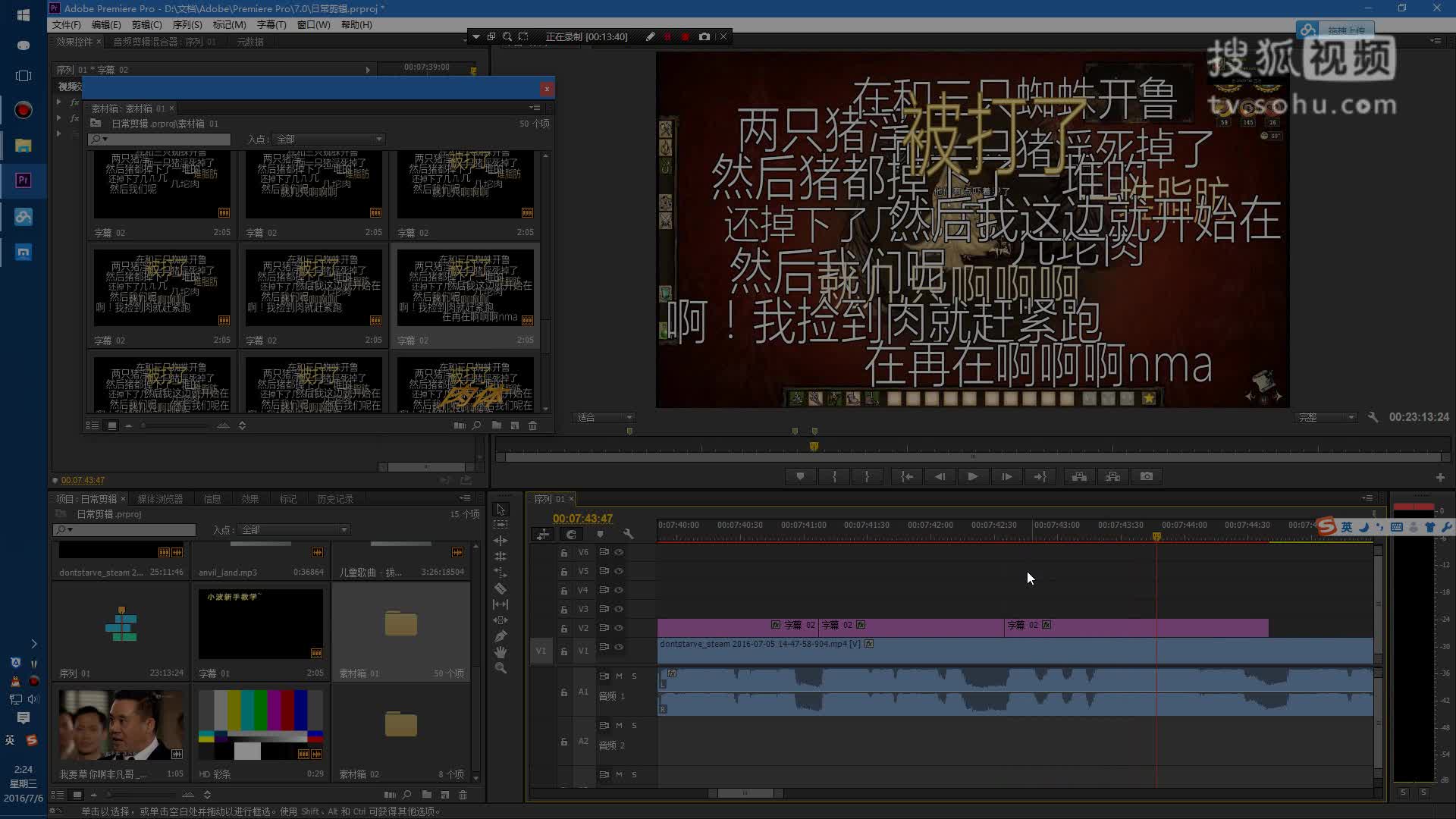Image resolution: width=1456 pixels, height=819 pixels.
Task: Switch to 媒体浏览器 tab
Action: coord(160,499)
